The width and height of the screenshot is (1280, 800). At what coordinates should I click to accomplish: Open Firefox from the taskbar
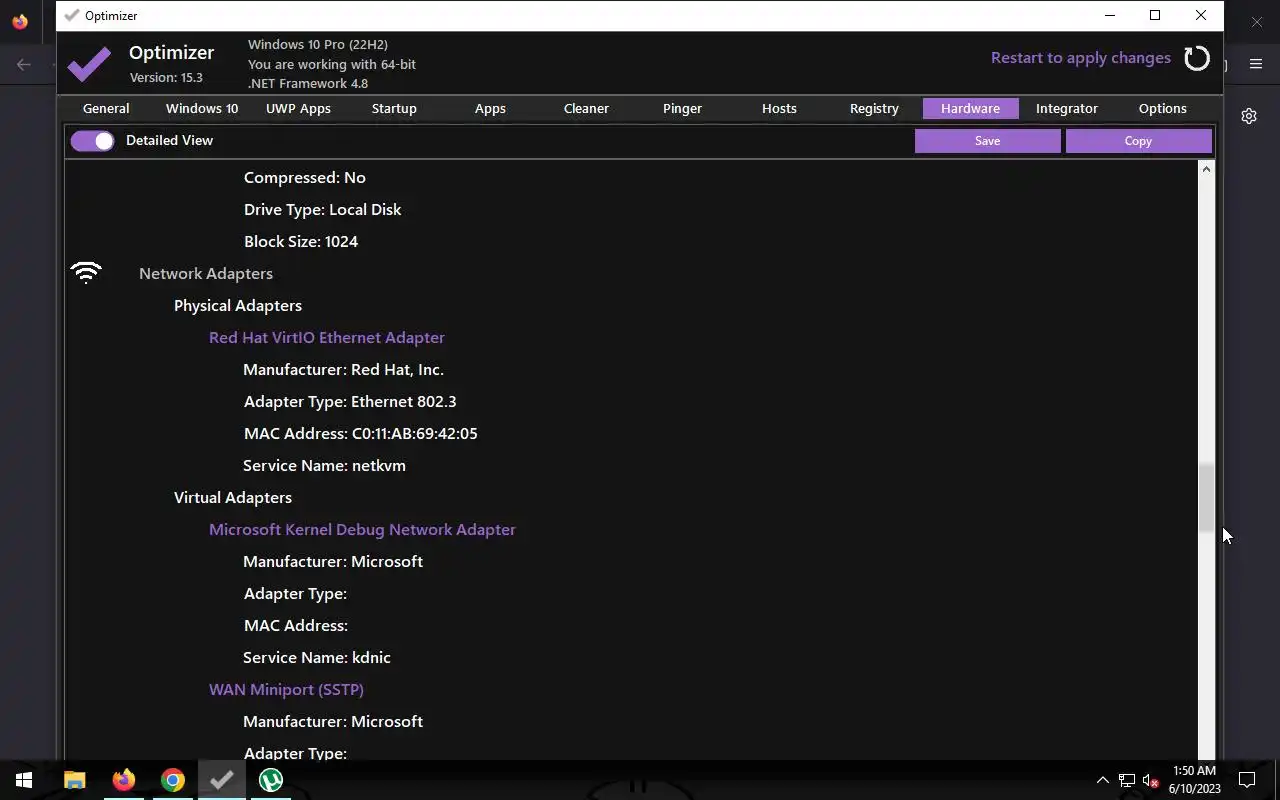(x=124, y=780)
